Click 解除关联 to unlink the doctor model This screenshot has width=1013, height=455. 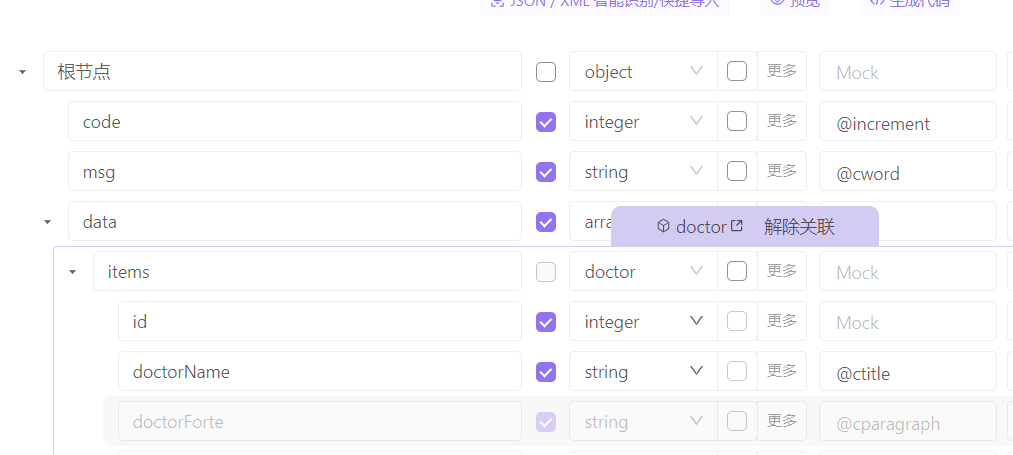(x=799, y=226)
